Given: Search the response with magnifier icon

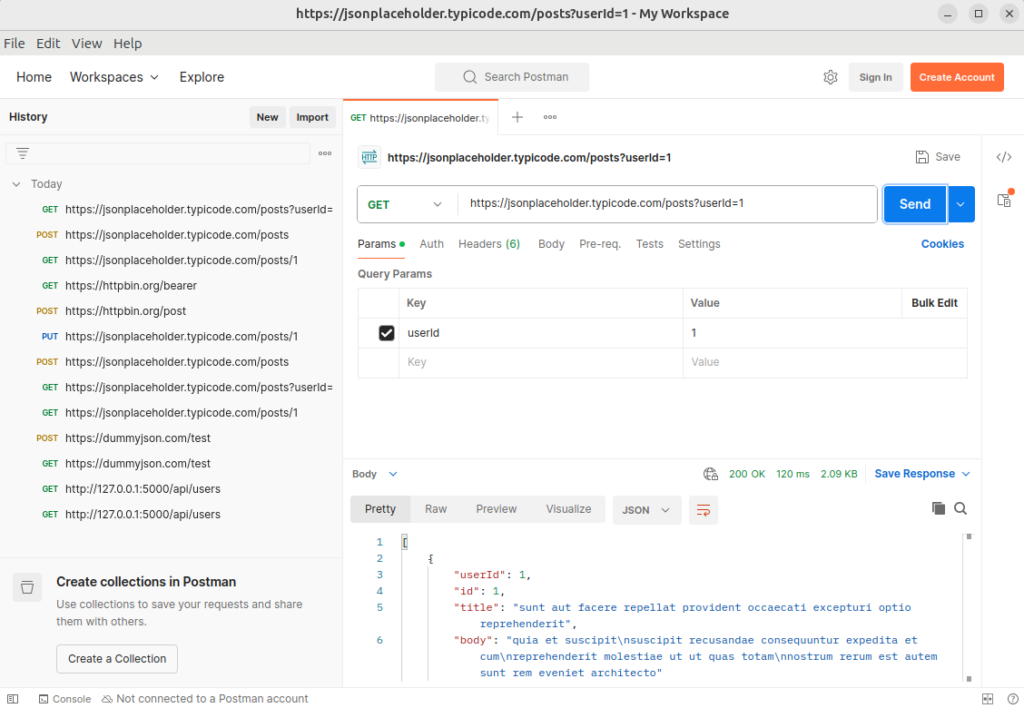Looking at the screenshot, I should [961, 509].
